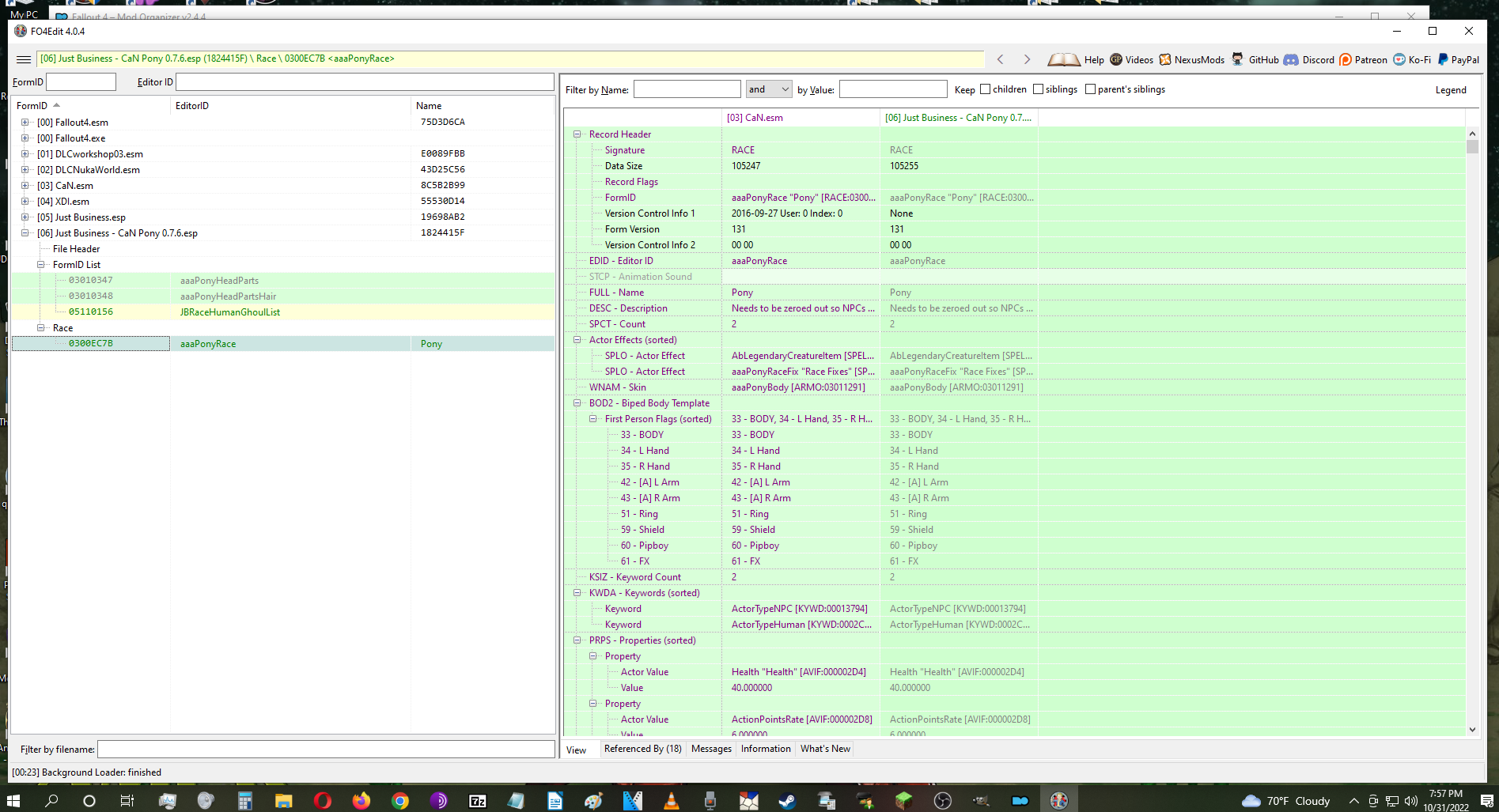Click the Filter by filename field
1499x812 pixels.
326,749
